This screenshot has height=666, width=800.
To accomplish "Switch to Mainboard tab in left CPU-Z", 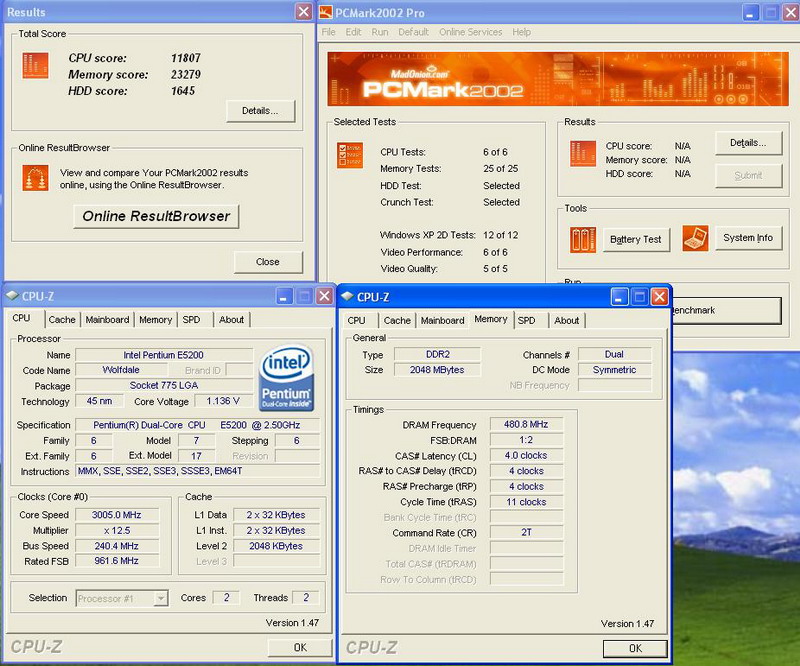I will [x=107, y=320].
